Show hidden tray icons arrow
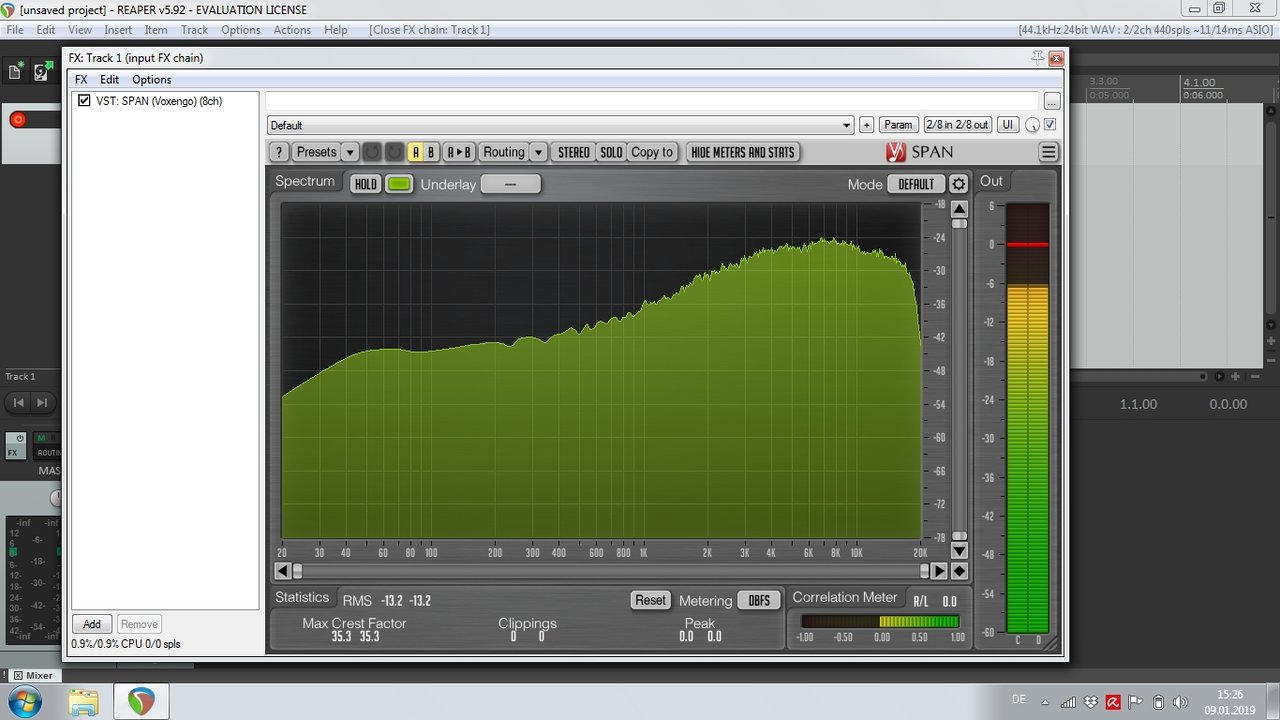This screenshot has height=720, width=1280. pos(1045,702)
